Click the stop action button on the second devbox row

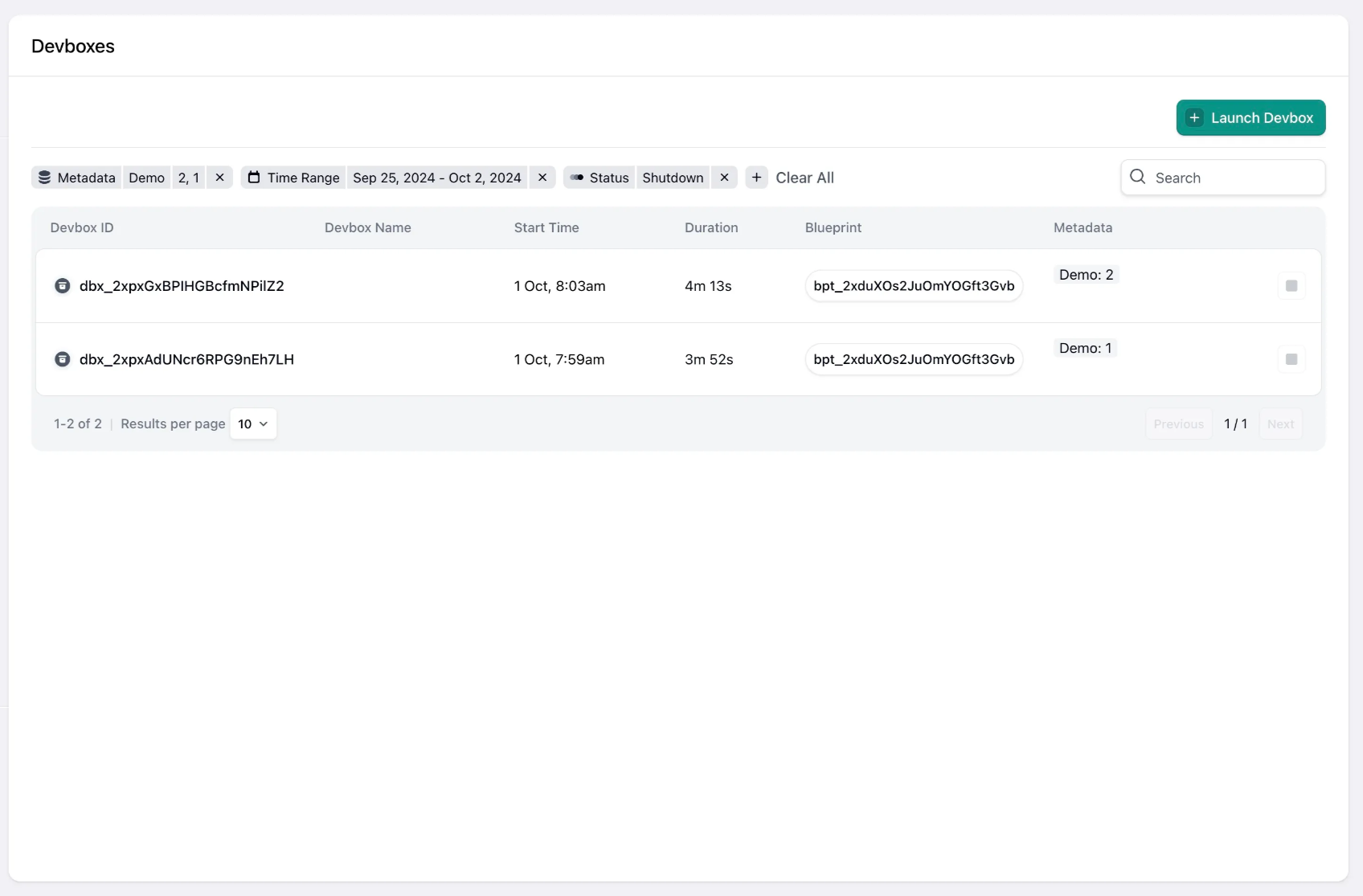point(1291,359)
